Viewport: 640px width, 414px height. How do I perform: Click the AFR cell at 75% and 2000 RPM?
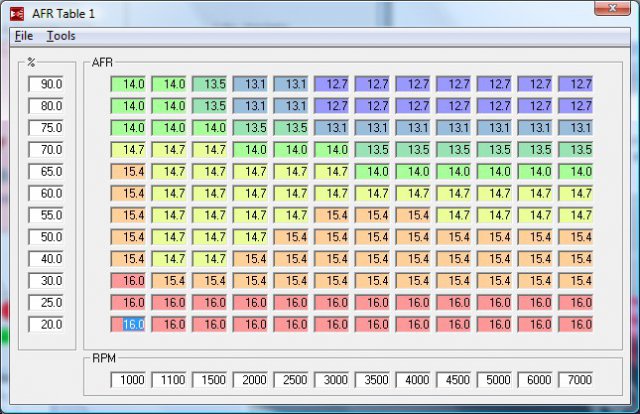click(x=250, y=128)
